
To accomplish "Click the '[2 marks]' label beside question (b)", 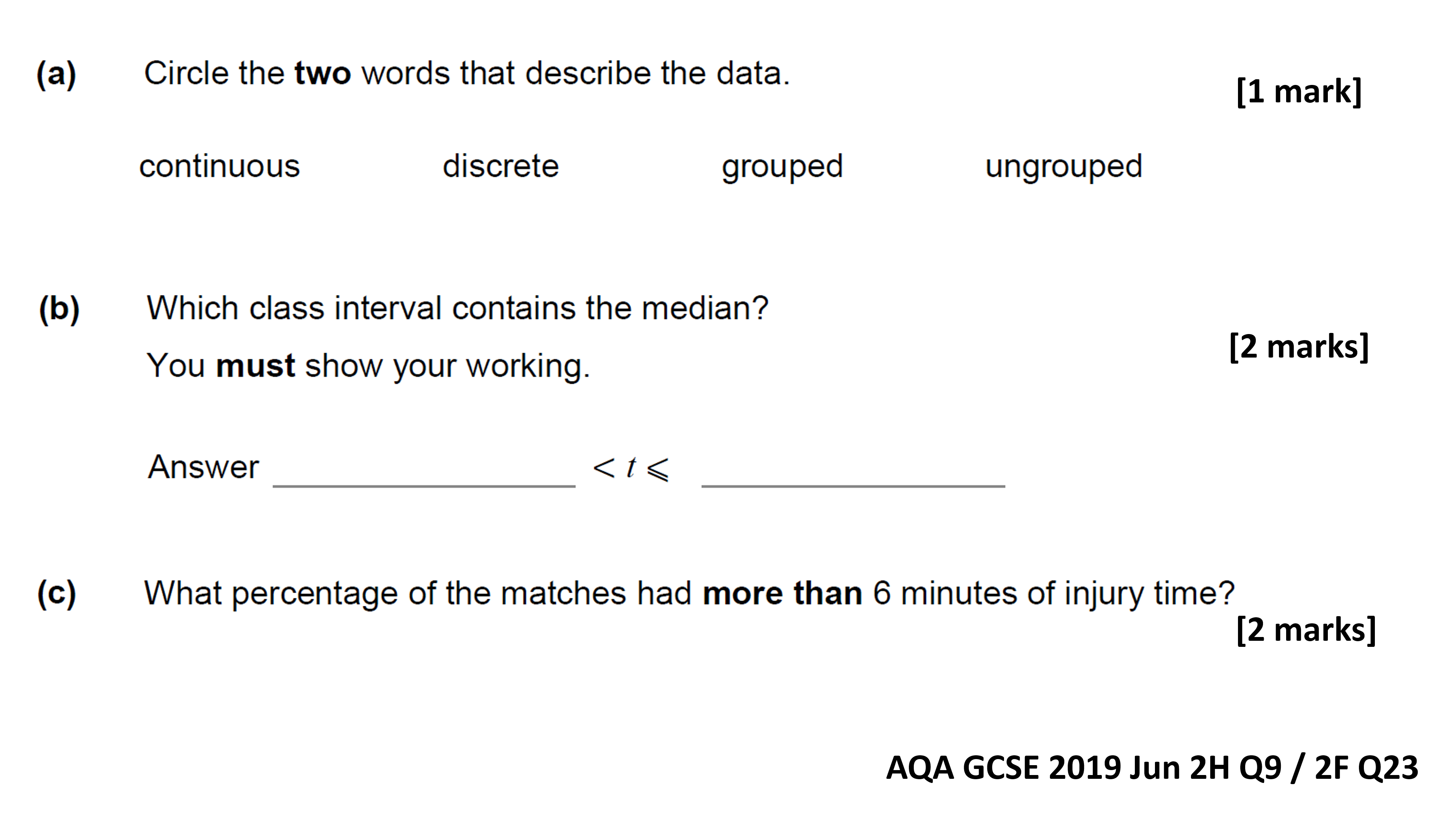I will [1299, 347].
